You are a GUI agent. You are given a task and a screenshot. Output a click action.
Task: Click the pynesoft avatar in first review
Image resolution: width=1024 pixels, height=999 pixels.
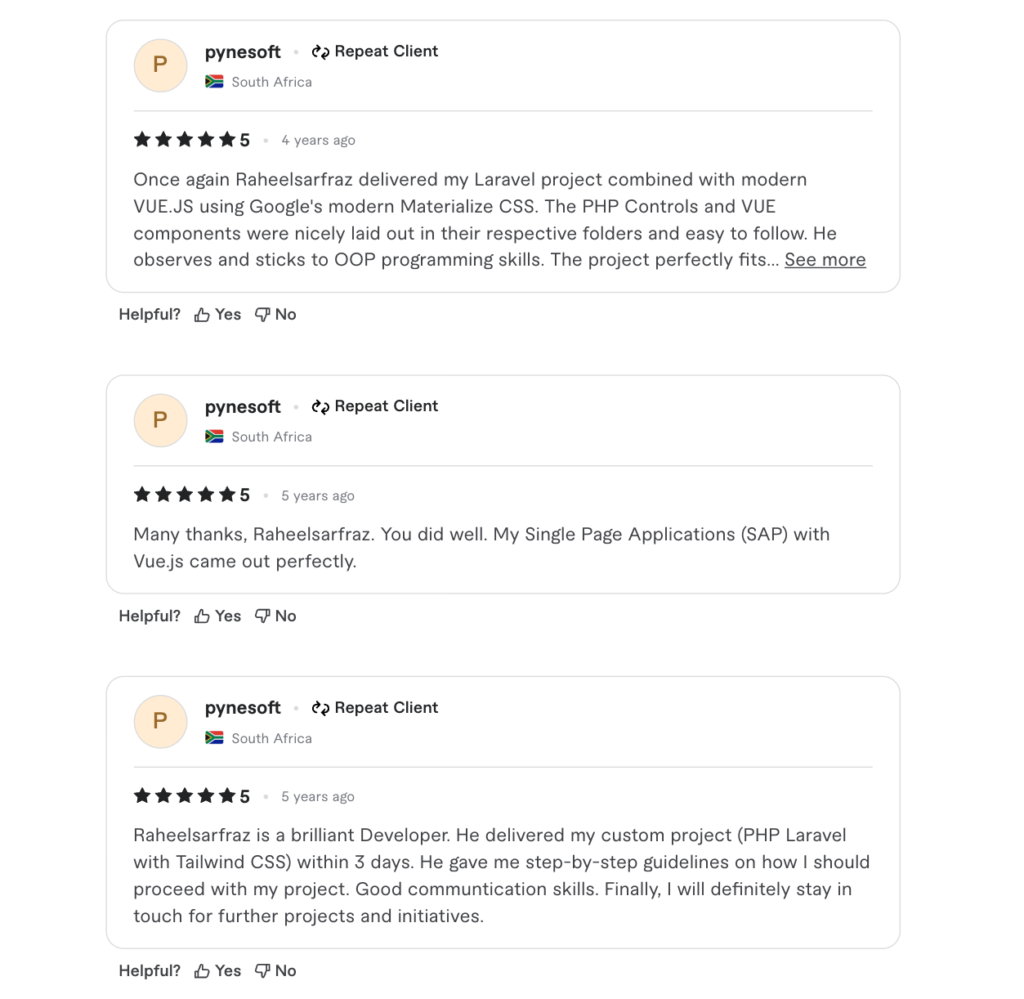(160, 65)
